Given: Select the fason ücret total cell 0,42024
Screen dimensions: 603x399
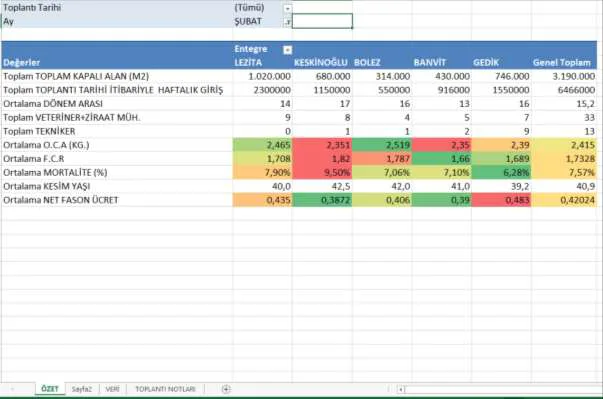Looking at the screenshot, I should tap(564, 200).
